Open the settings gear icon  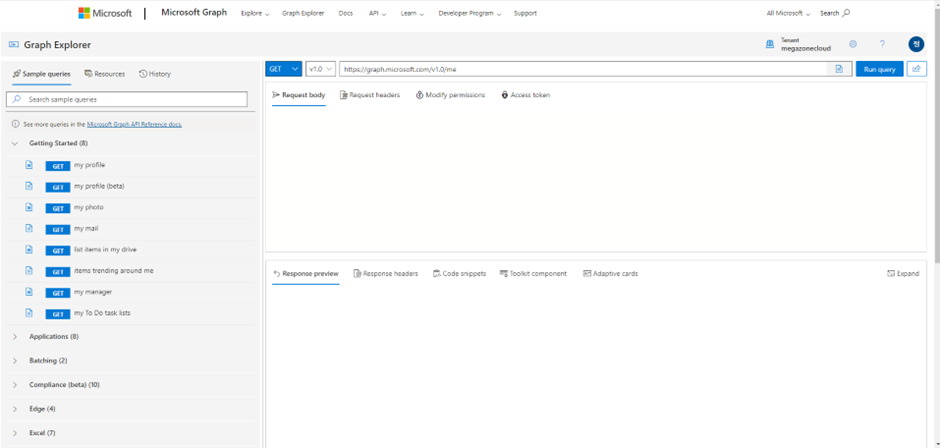[852, 44]
